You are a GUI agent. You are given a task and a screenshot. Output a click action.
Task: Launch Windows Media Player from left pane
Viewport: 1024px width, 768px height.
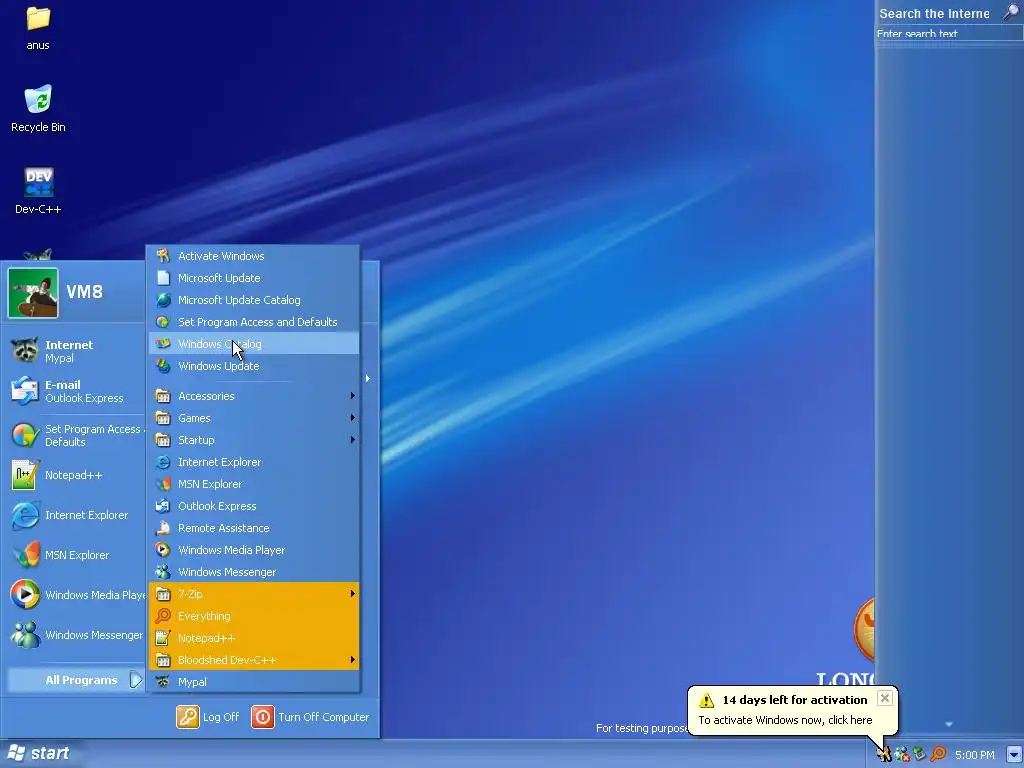[x=74, y=595]
